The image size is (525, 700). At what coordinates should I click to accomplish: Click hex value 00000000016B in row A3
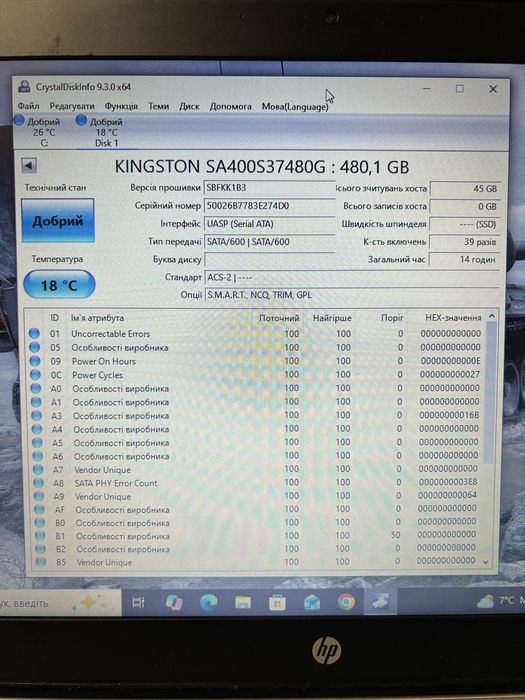tap(449, 415)
